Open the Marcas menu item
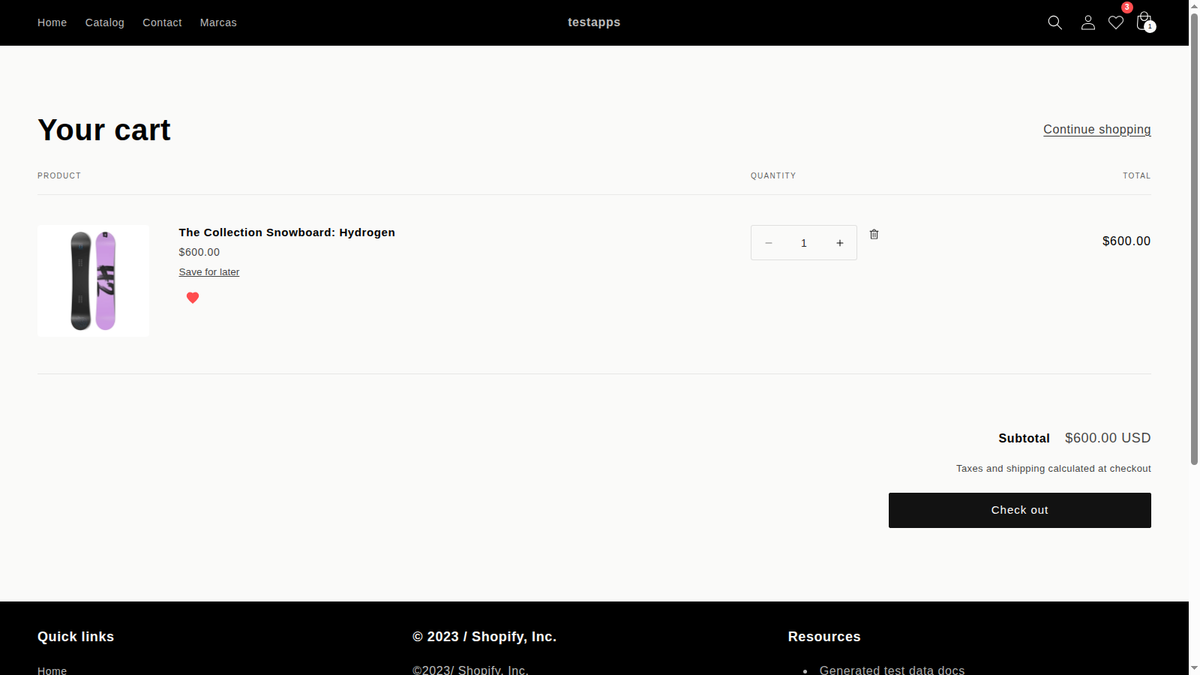The width and height of the screenshot is (1200, 675). click(x=218, y=22)
